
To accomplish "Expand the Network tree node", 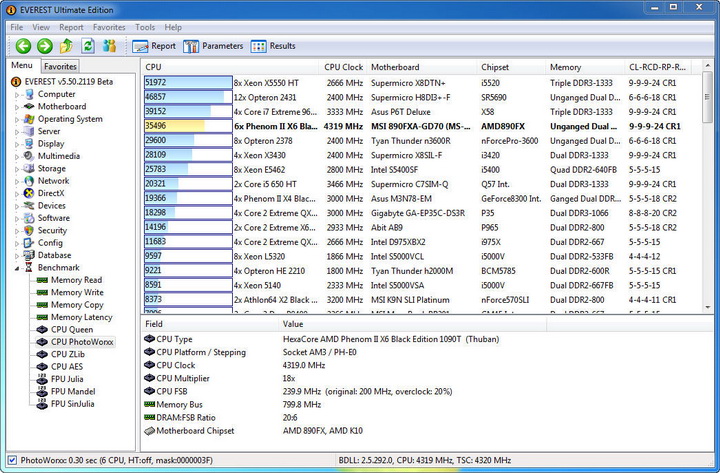I will tap(17, 182).
